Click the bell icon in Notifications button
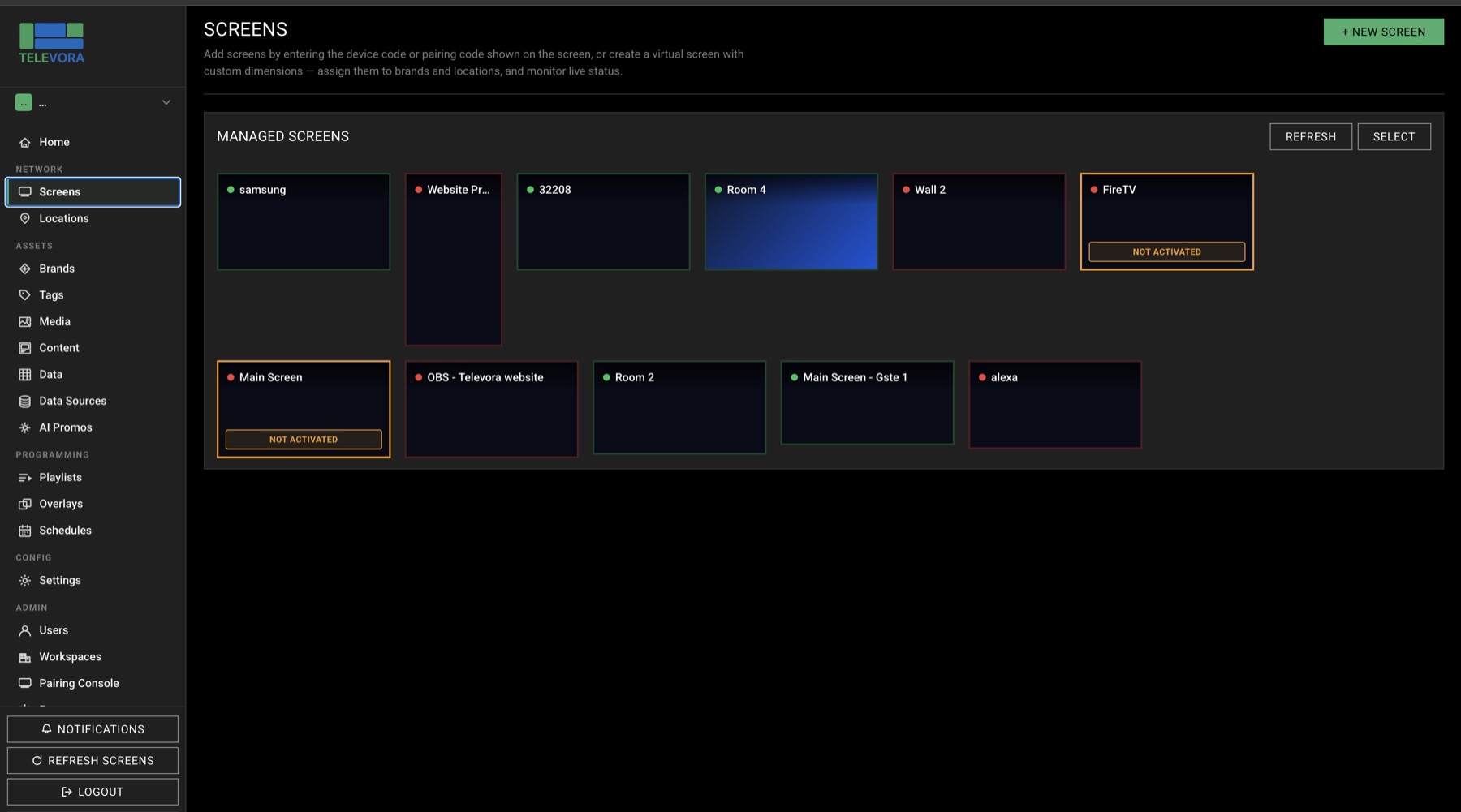Image resolution: width=1461 pixels, height=812 pixels. pos(46,729)
